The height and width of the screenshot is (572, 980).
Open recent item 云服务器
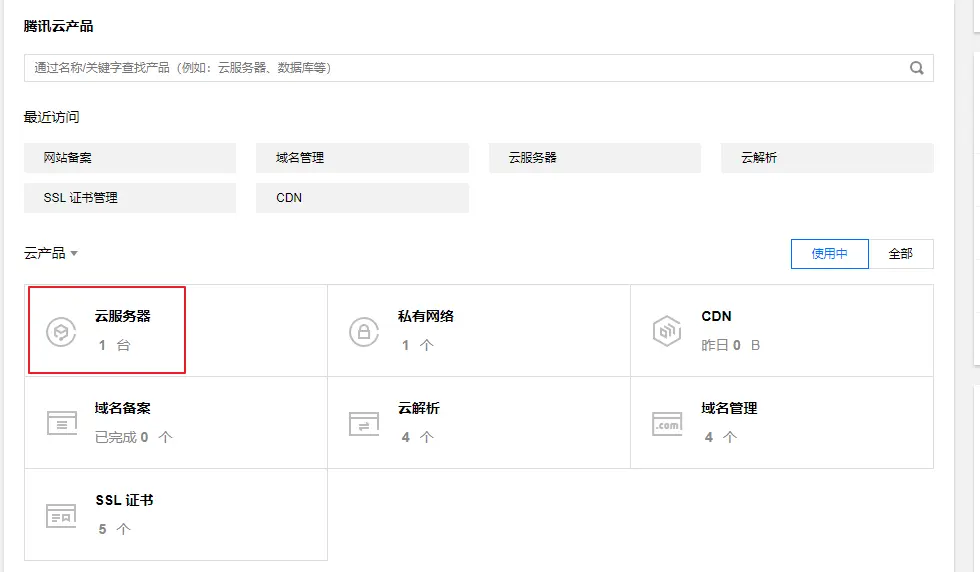[x=595, y=158]
